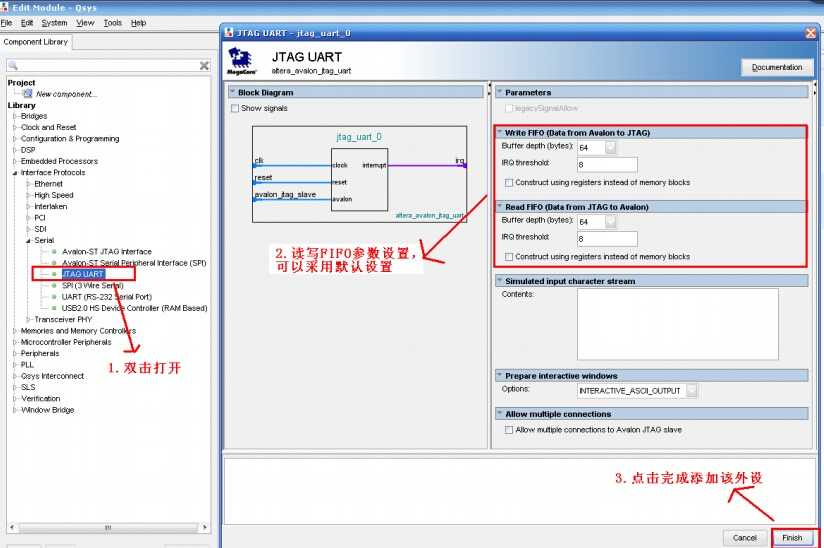The image size is (824, 548).
Task: Expand Transceiver PHY tree node
Action: click(28, 319)
